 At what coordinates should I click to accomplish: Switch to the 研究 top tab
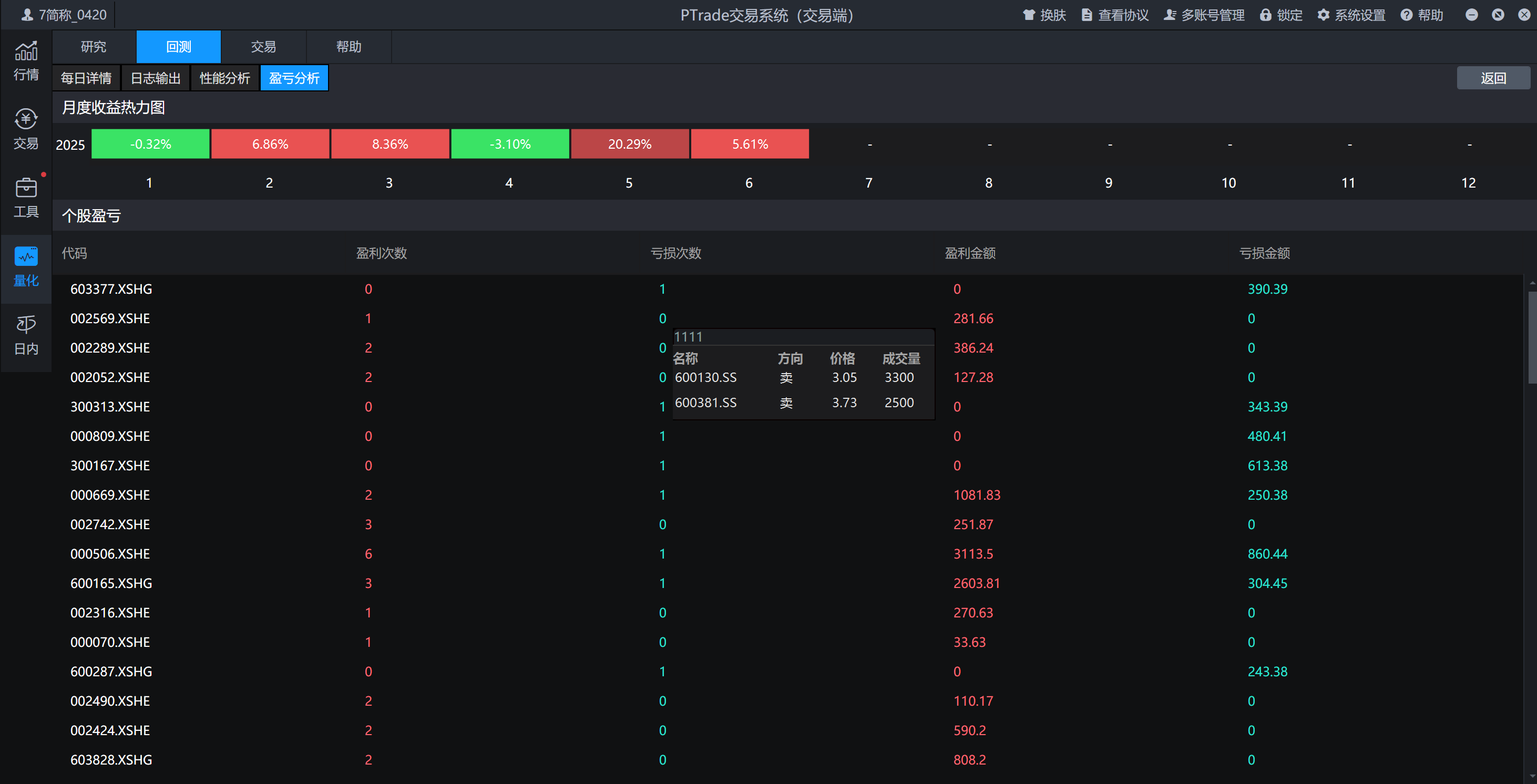coord(94,47)
